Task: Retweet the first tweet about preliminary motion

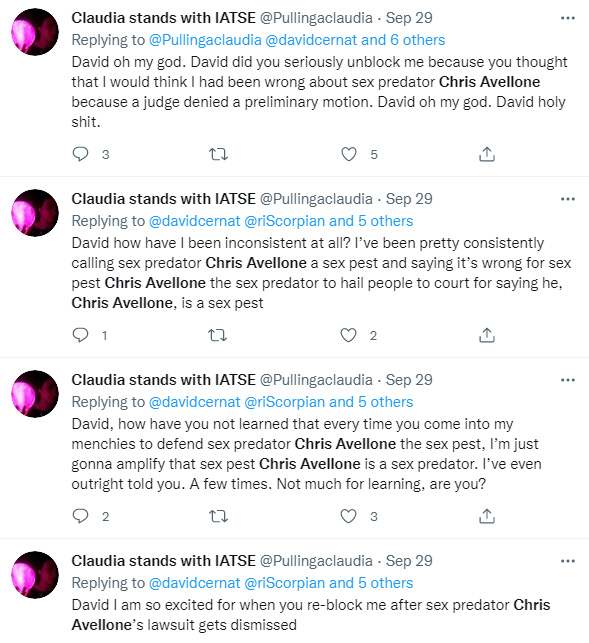Action: click(218, 154)
